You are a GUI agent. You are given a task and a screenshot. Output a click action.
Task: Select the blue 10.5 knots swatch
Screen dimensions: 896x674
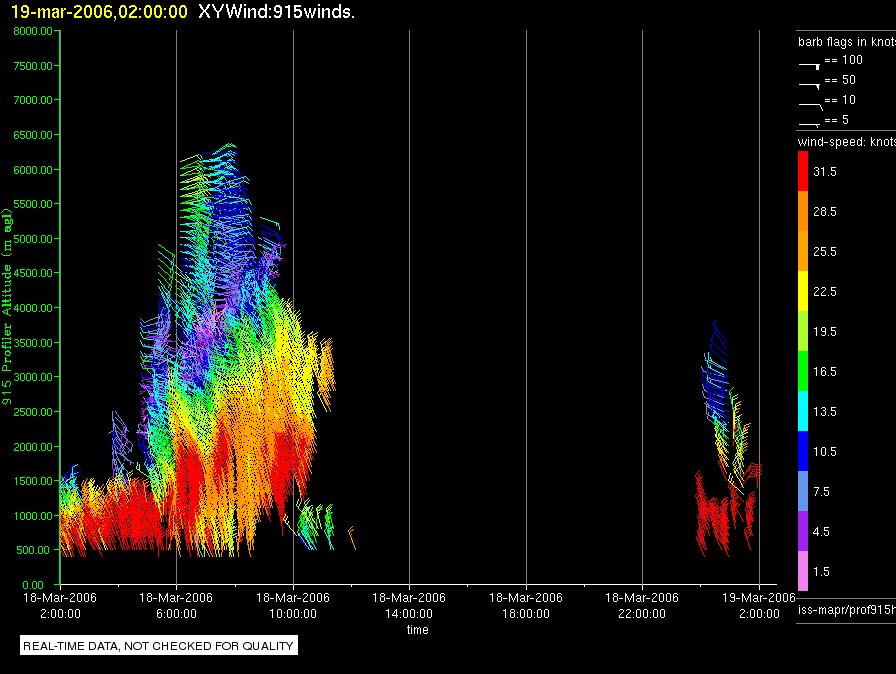803,451
